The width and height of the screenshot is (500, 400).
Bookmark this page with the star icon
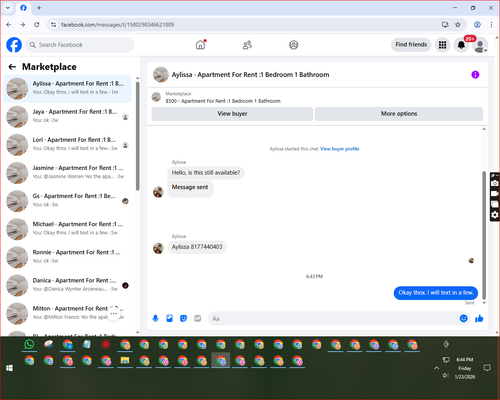pos(458,25)
